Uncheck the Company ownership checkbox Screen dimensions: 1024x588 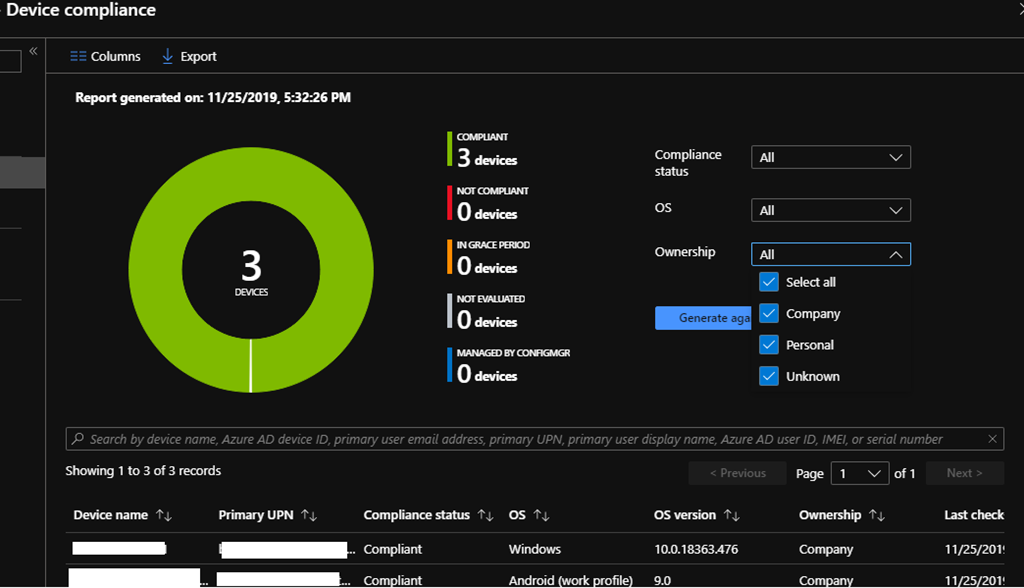point(769,314)
